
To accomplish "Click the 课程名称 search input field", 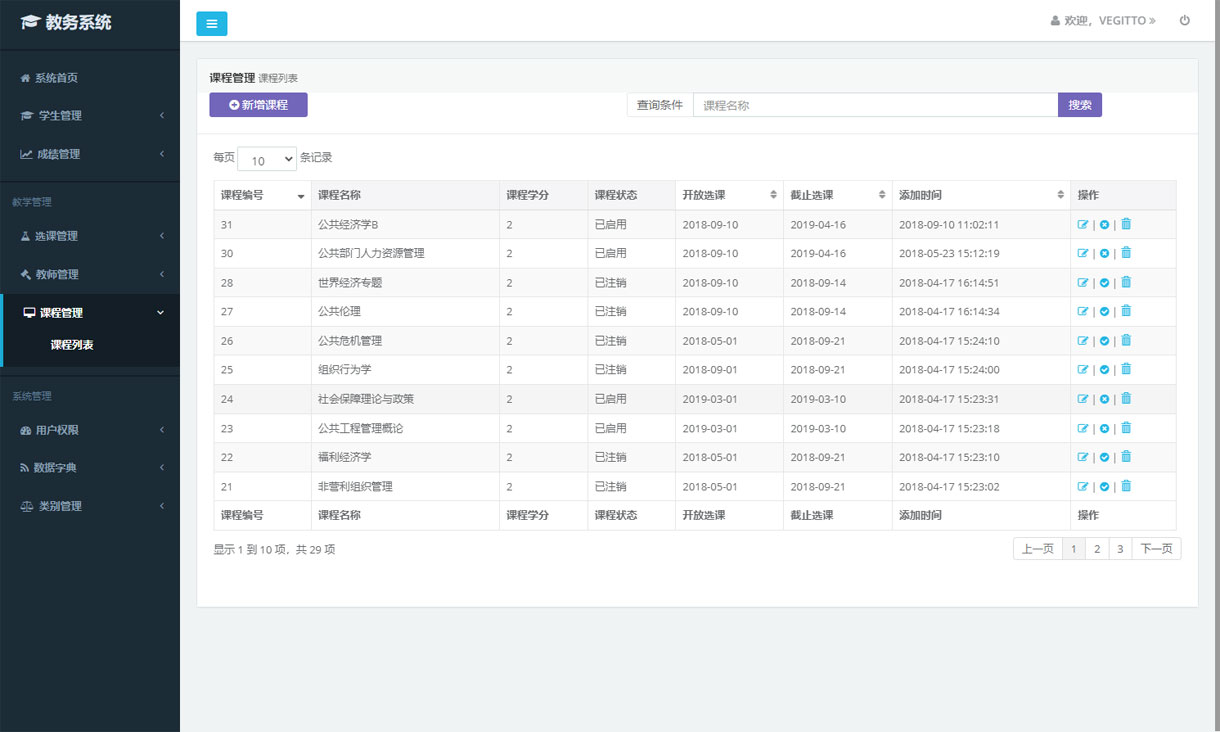I will (x=875, y=105).
